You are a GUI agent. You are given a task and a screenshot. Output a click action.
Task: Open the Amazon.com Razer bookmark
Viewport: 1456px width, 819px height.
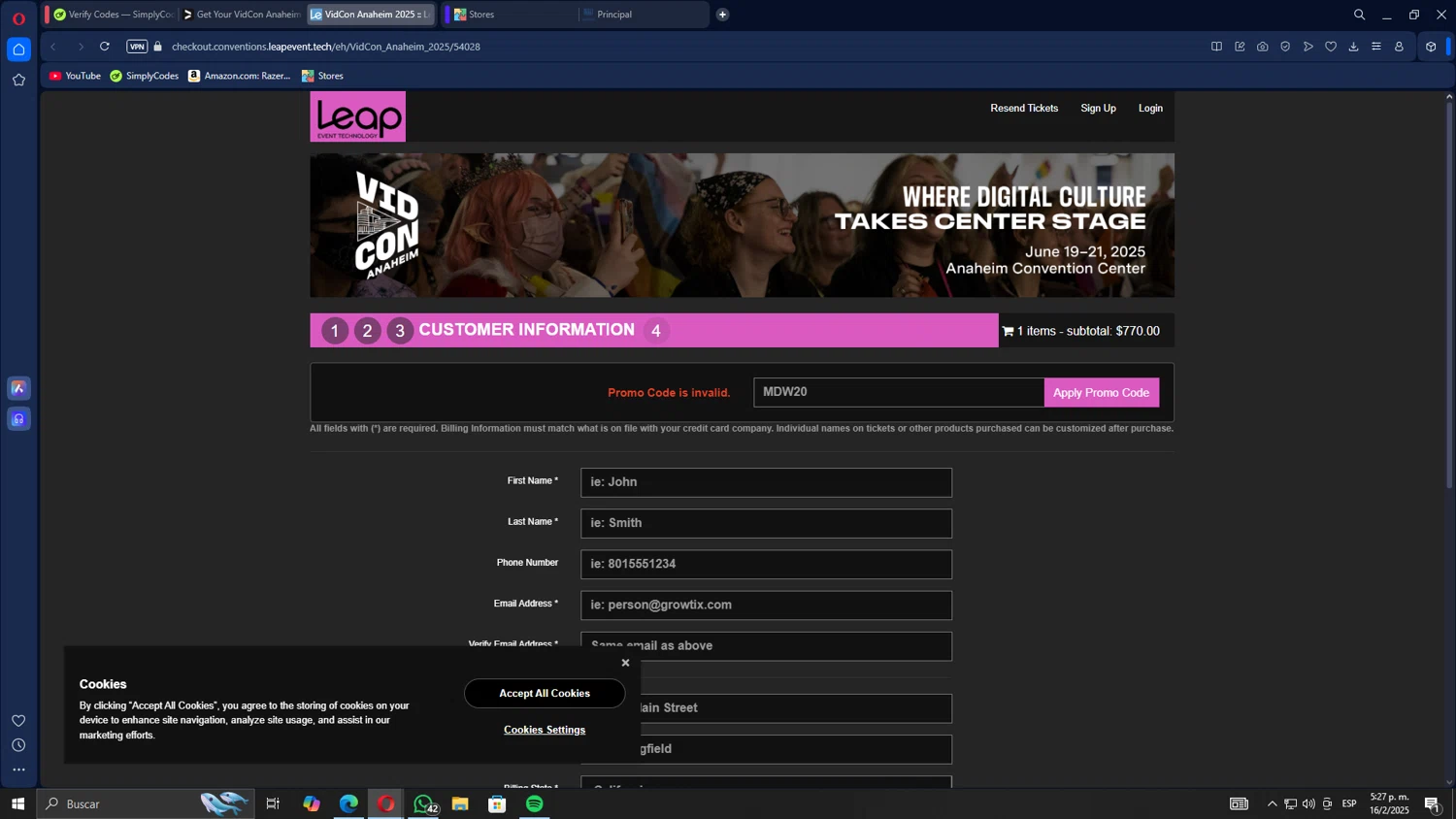[x=239, y=76]
